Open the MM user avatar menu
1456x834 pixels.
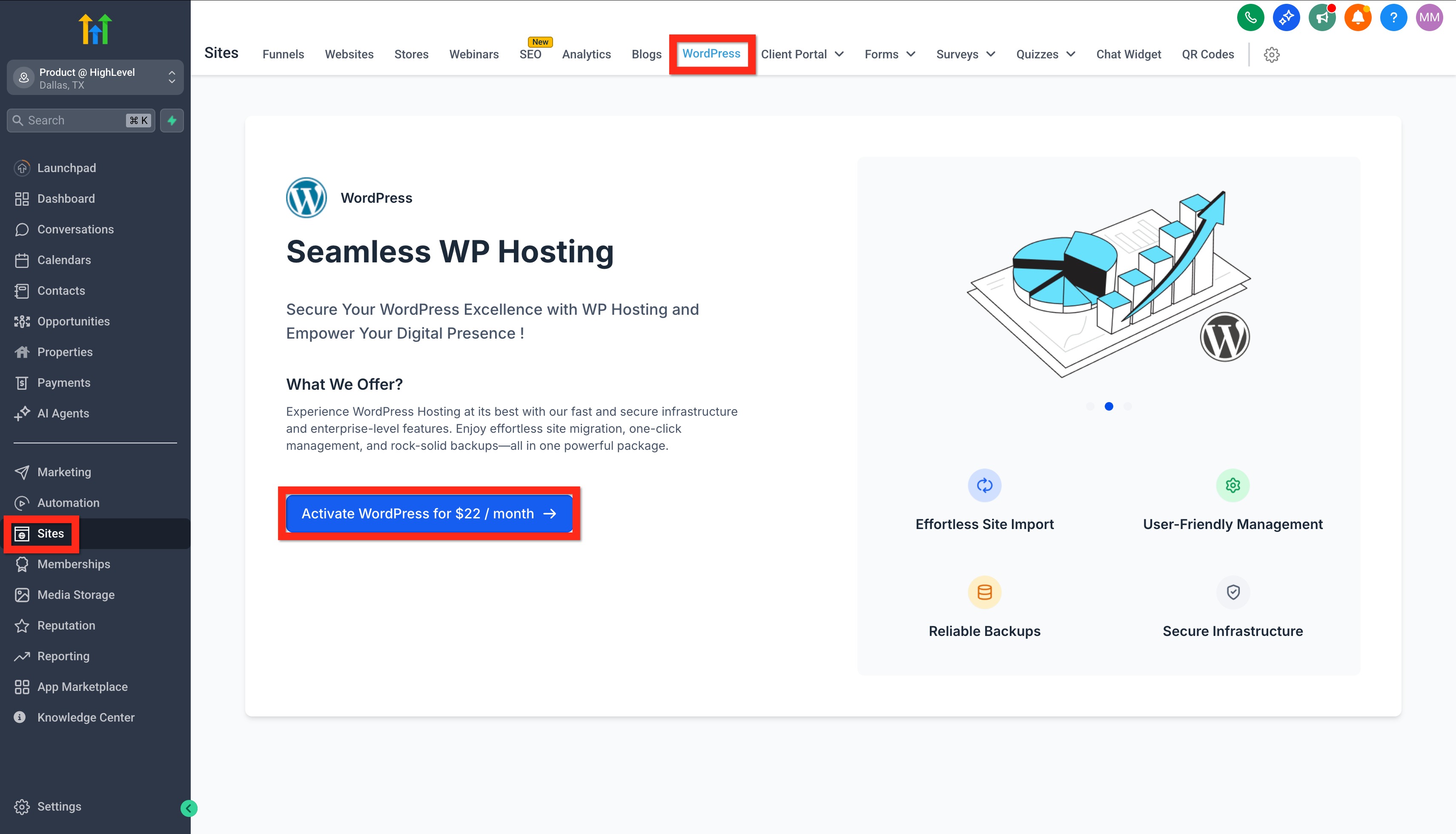[x=1429, y=18]
